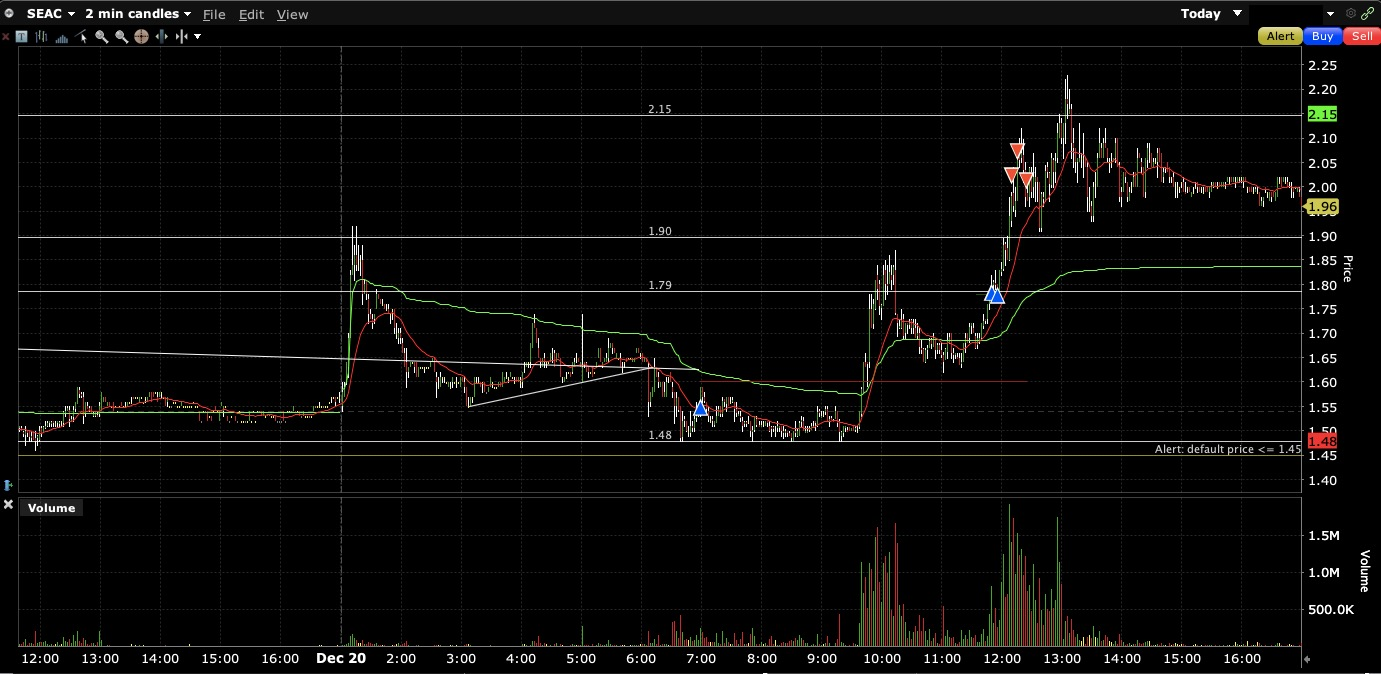Click the yellow Alert button
Viewport: 1381px width, 674px height.
point(1280,36)
